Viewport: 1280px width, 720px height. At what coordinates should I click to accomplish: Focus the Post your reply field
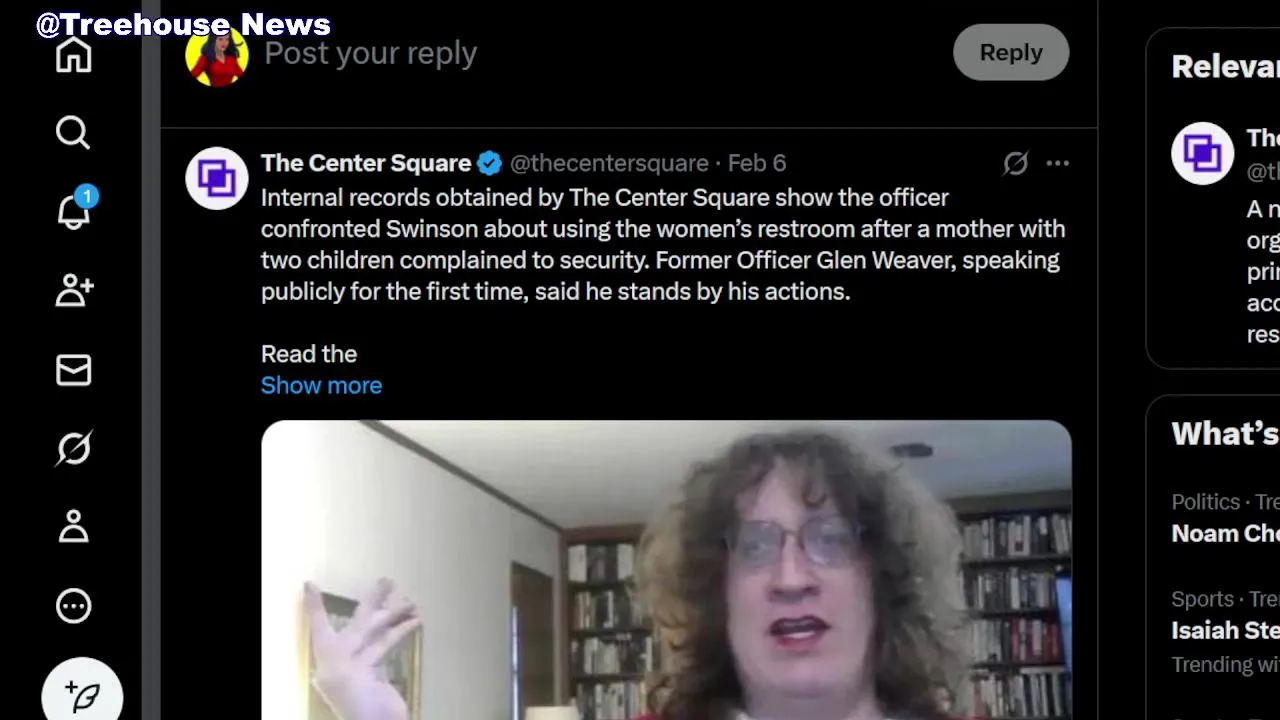(600, 53)
